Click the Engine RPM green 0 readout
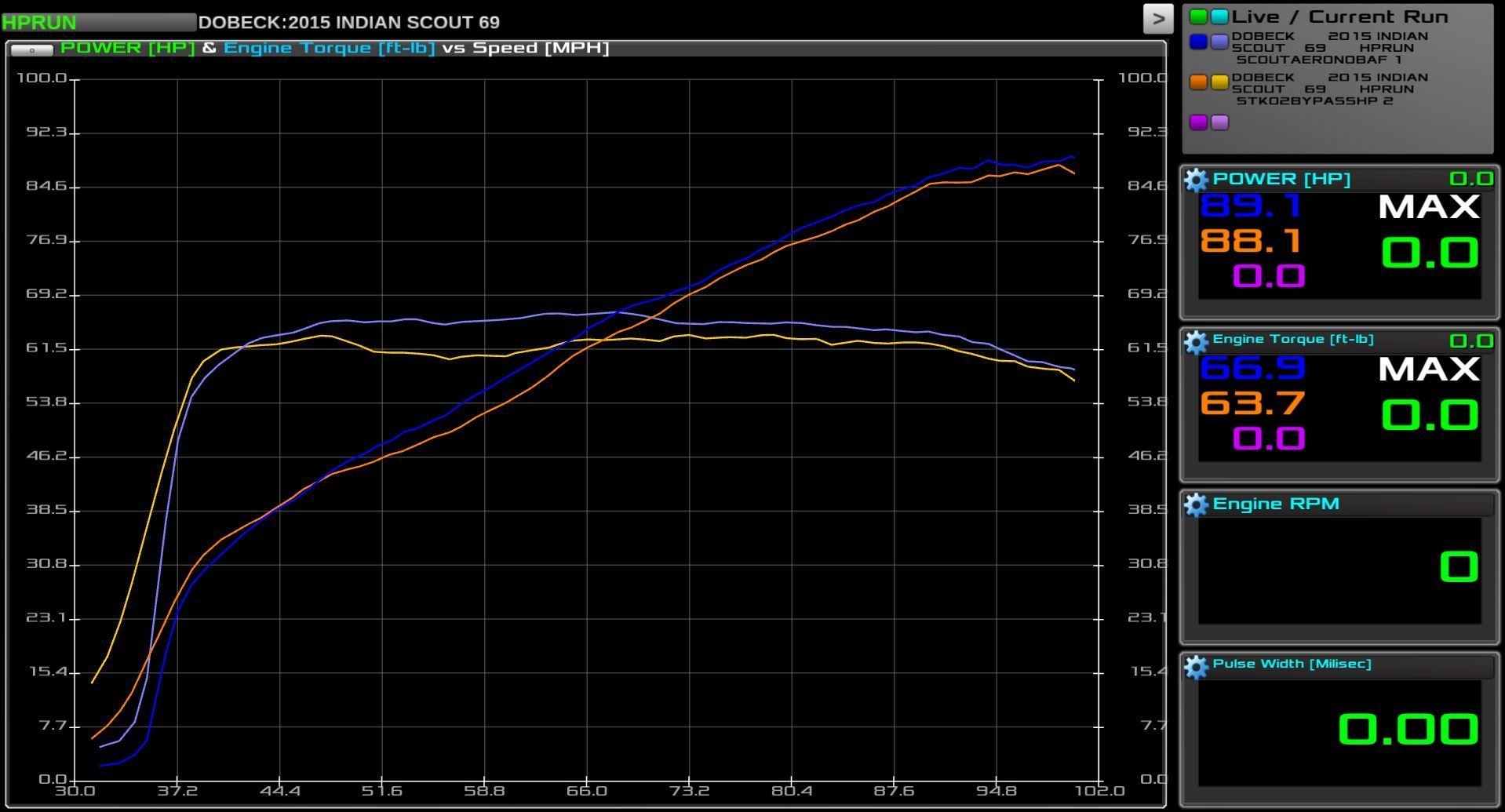Image resolution: width=1505 pixels, height=812 pixels. [x=1459, y=566]
